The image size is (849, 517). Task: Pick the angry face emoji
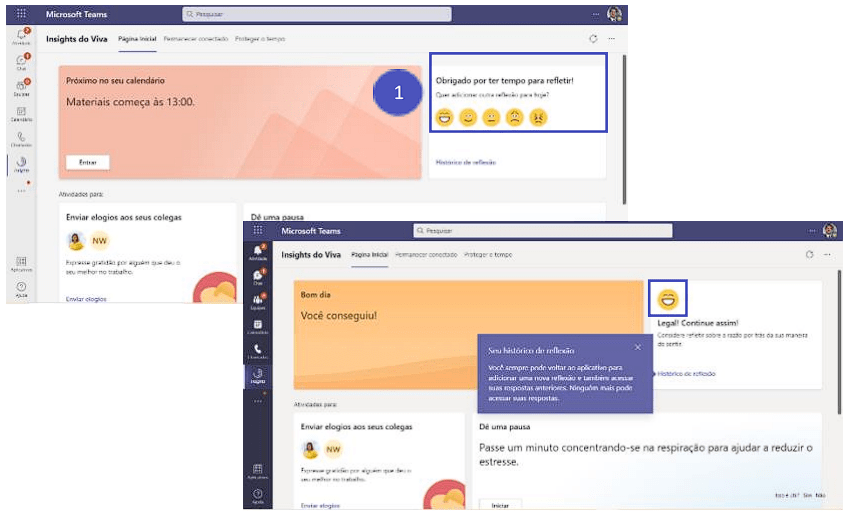(538, 117)
